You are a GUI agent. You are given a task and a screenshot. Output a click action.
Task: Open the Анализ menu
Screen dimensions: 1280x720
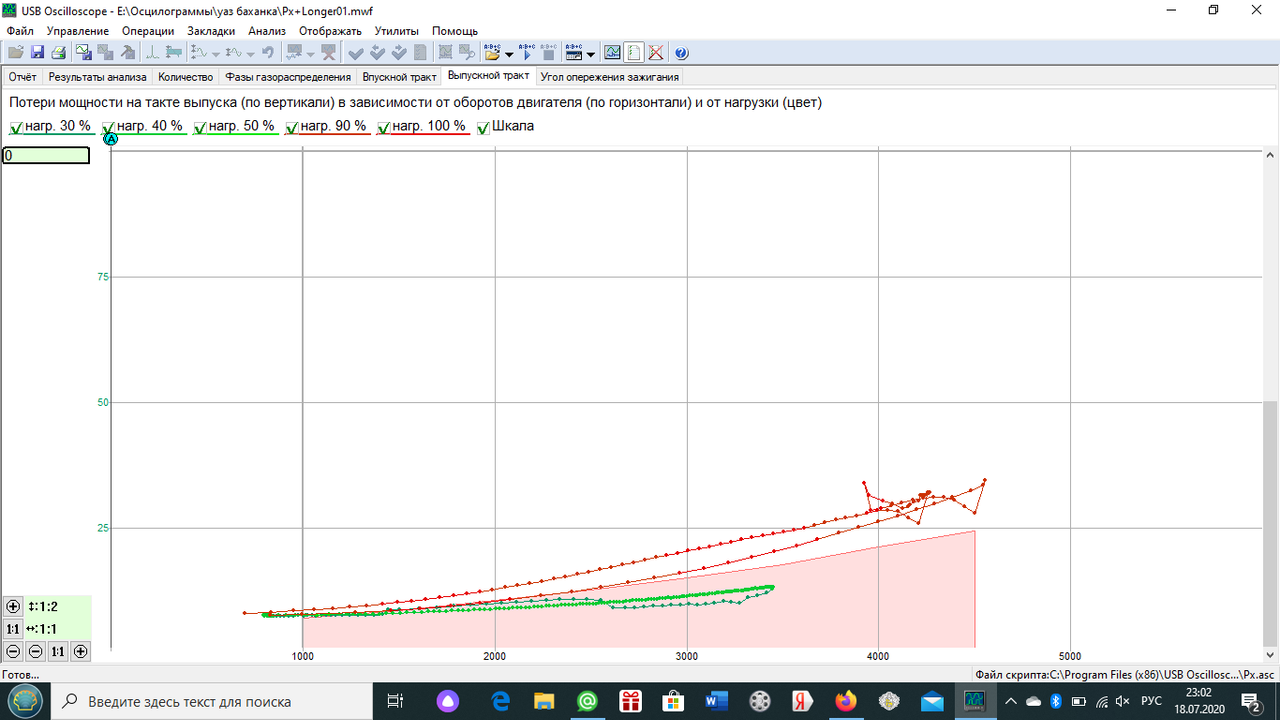click(267, 31)
